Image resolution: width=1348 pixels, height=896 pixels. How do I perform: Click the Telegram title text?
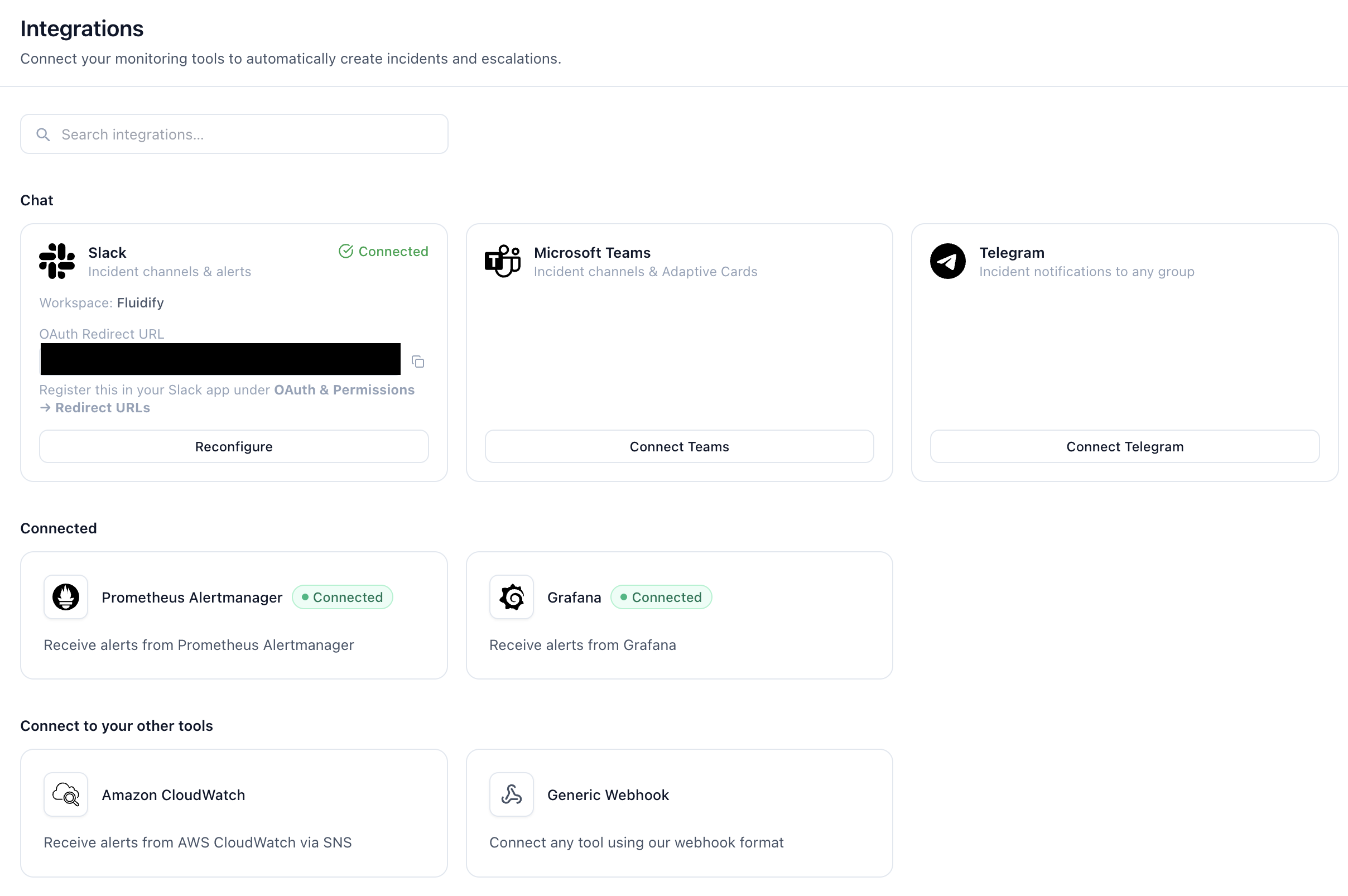(x=1012, y=253)
